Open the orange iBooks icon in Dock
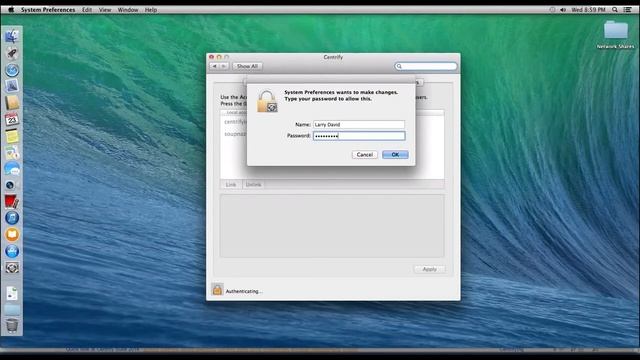This screenshot has height=360, width=640. point(12,235)
